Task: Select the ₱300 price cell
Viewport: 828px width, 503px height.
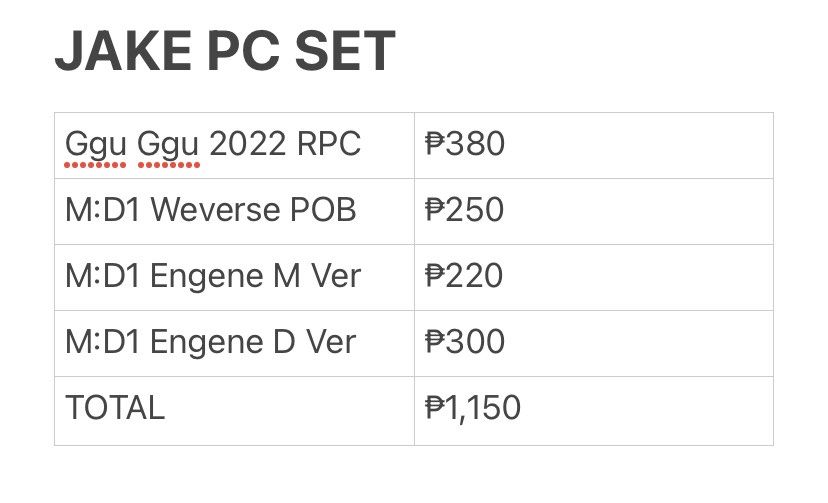Action: [594, 344]
